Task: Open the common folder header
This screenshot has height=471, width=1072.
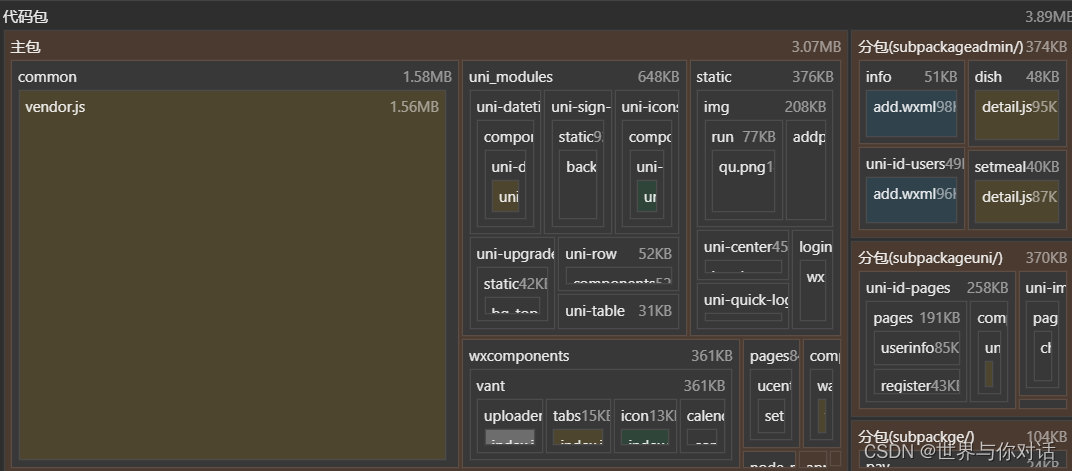Action: [234, 77]
